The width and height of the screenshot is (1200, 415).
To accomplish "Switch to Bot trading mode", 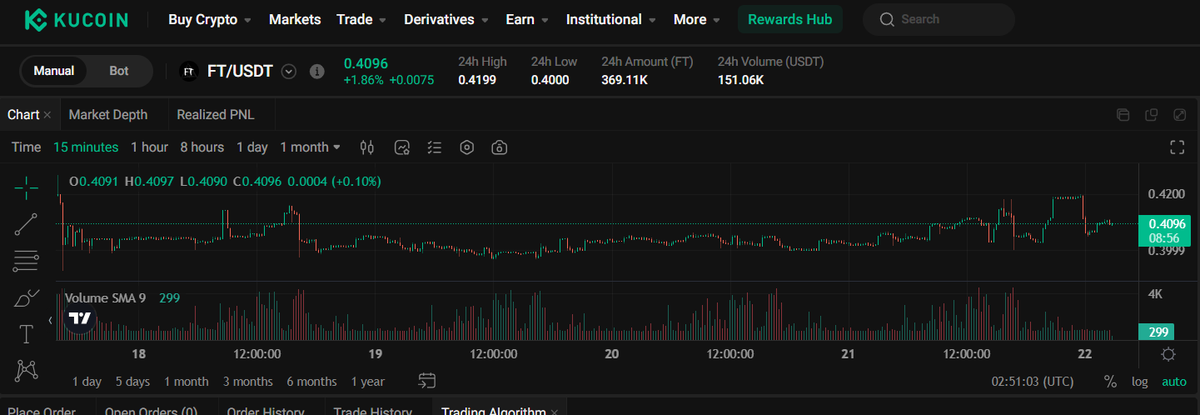I will pos(118,71).
